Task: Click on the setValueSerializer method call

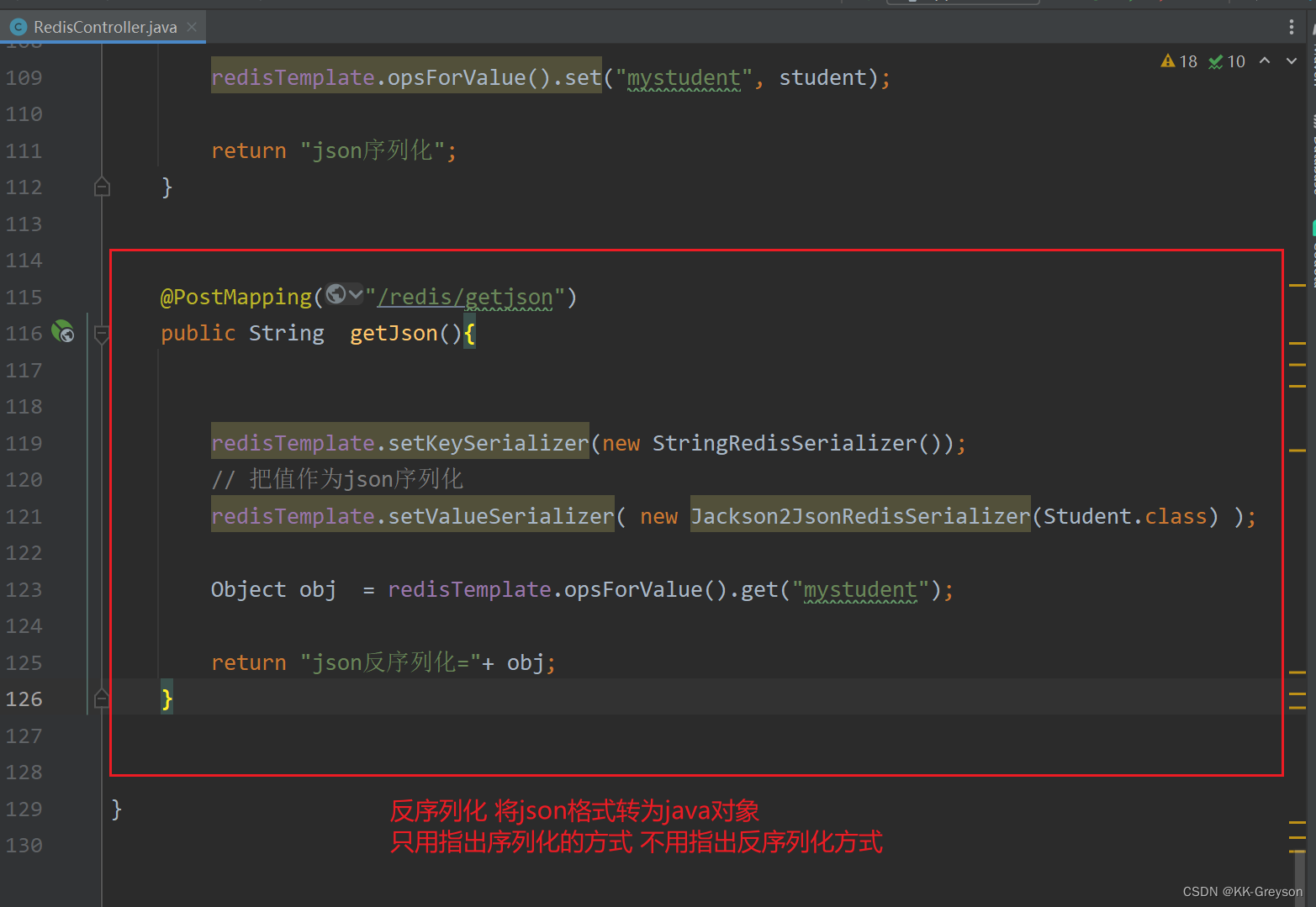Action: click(501, 516)
